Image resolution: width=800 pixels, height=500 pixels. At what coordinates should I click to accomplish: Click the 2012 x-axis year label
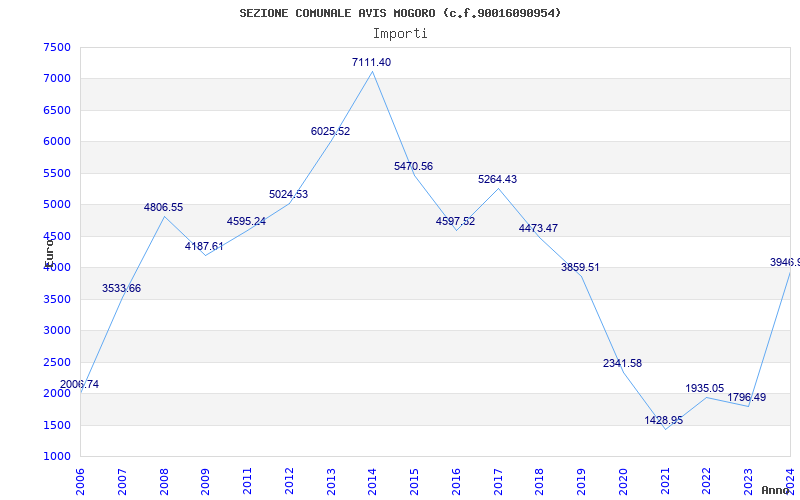289,482
